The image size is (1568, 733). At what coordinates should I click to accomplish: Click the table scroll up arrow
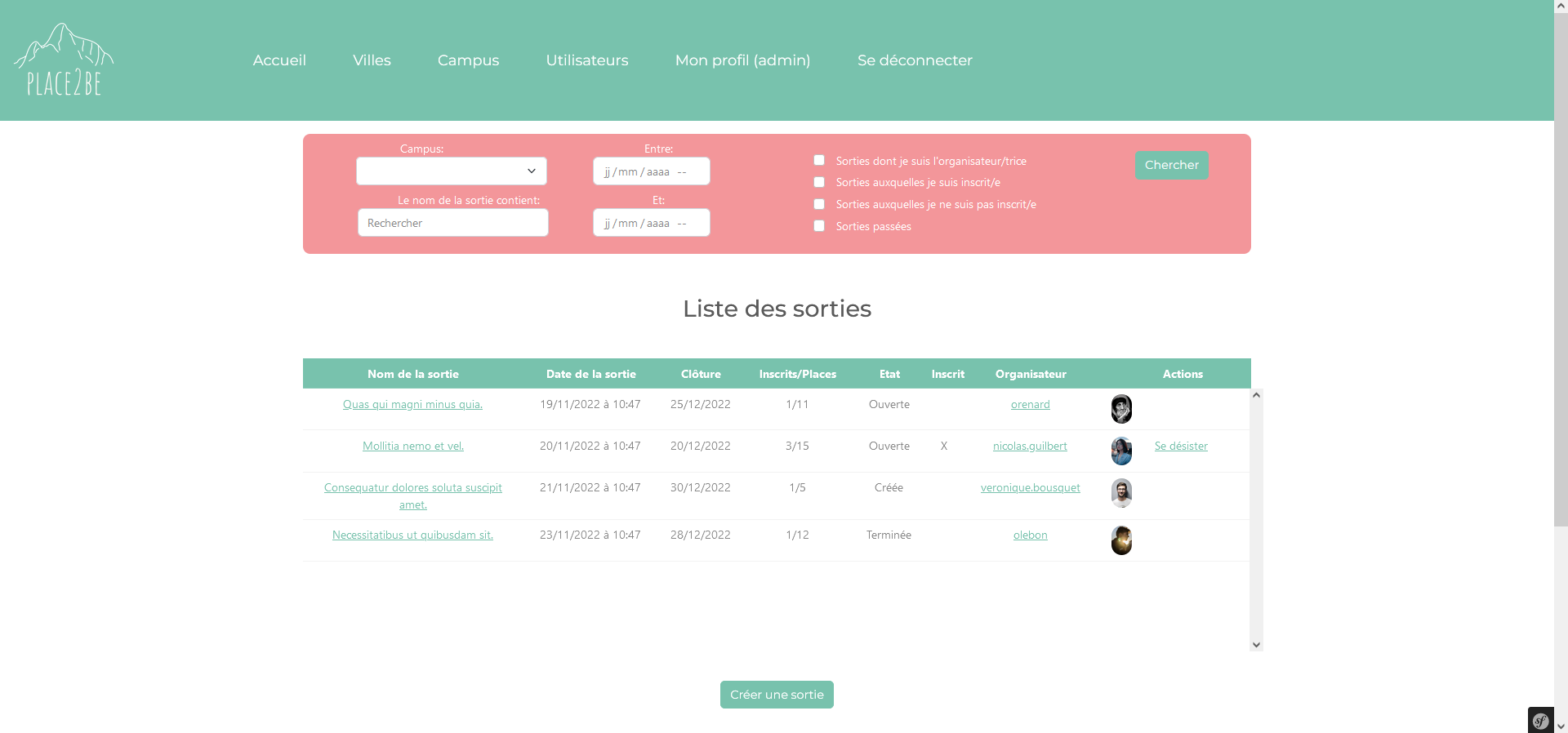point(1256,396)
